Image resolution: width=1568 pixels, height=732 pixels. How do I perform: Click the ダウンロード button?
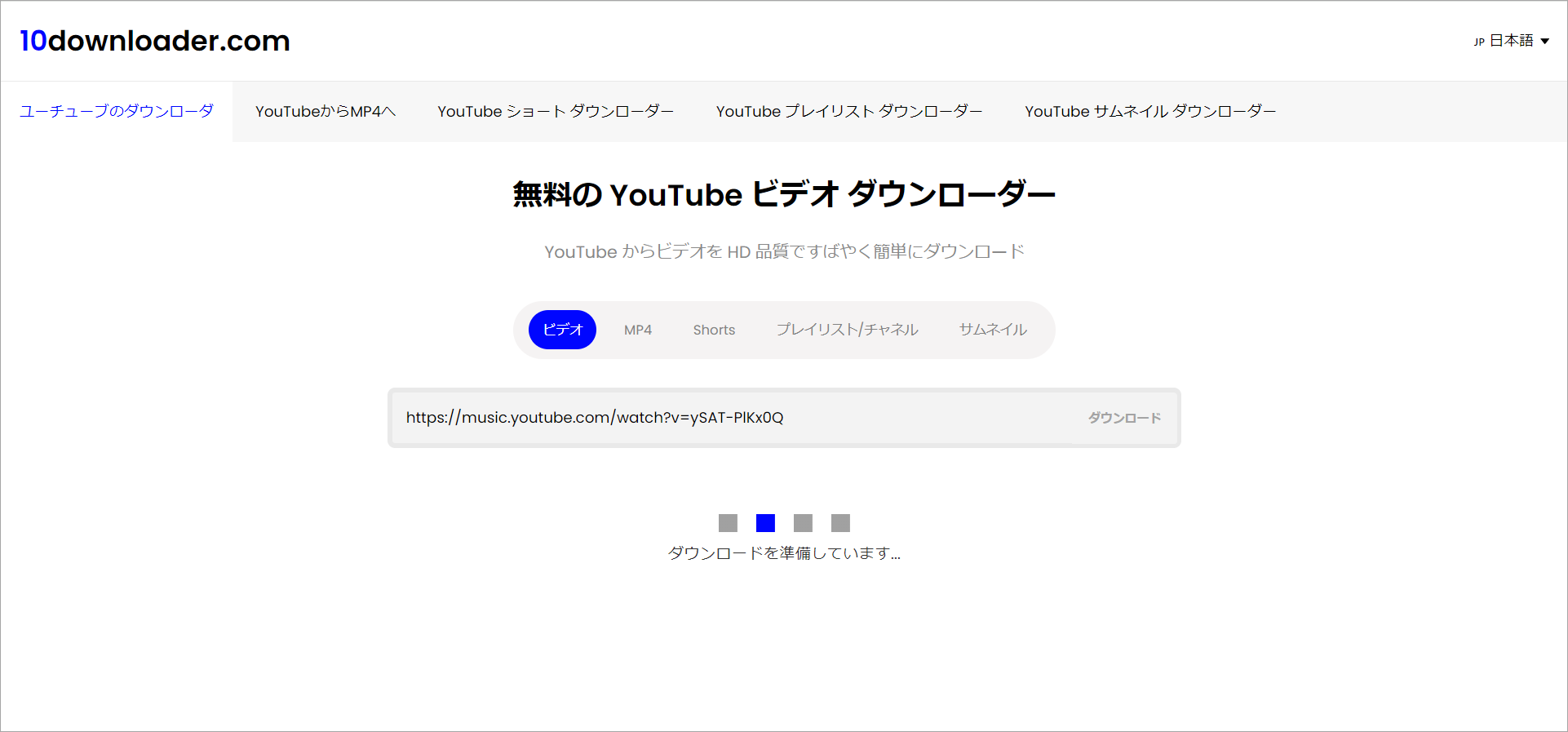tap(1124, 418)
